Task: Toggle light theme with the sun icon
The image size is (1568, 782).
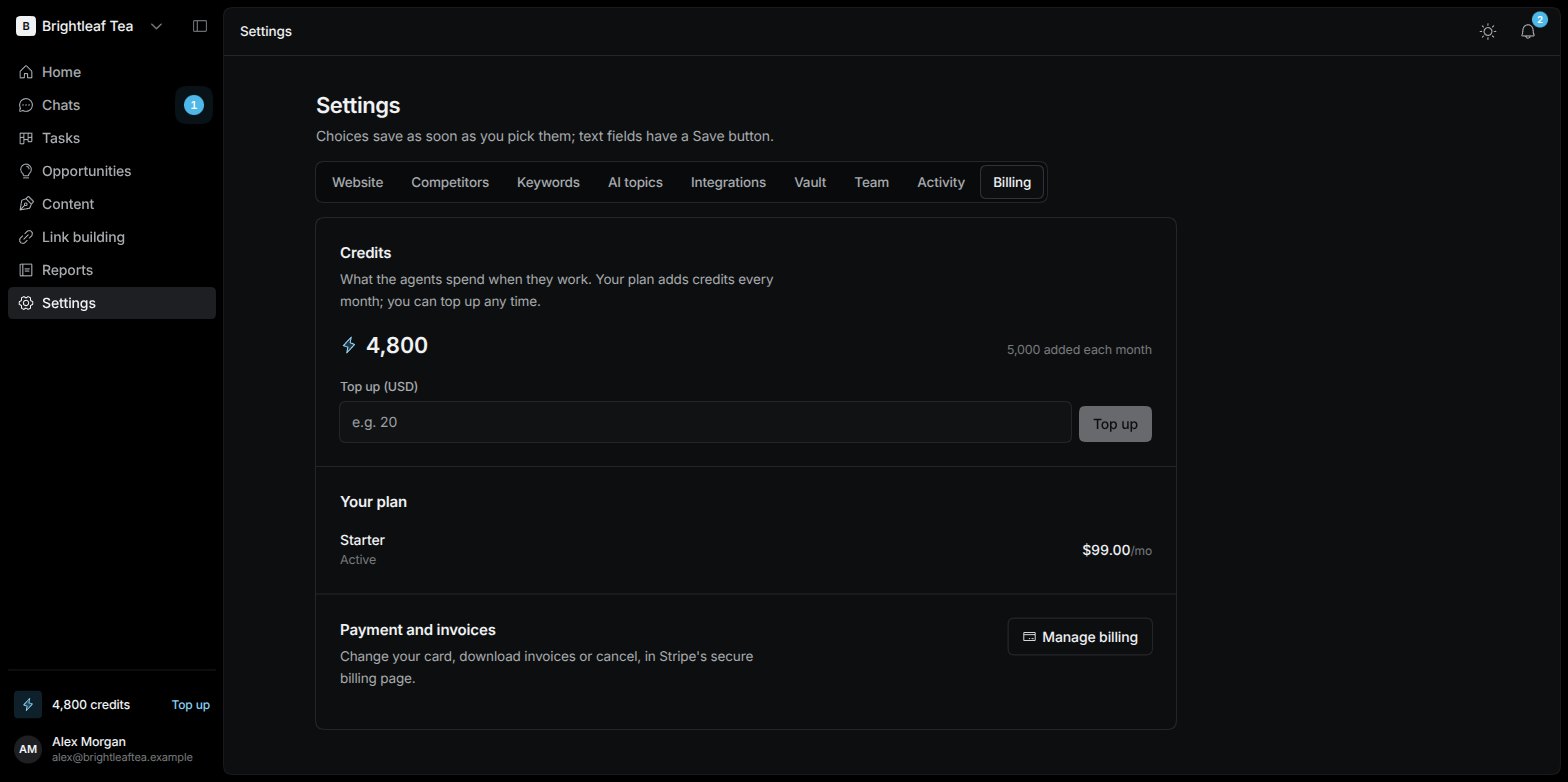Action: point(1488,31)
